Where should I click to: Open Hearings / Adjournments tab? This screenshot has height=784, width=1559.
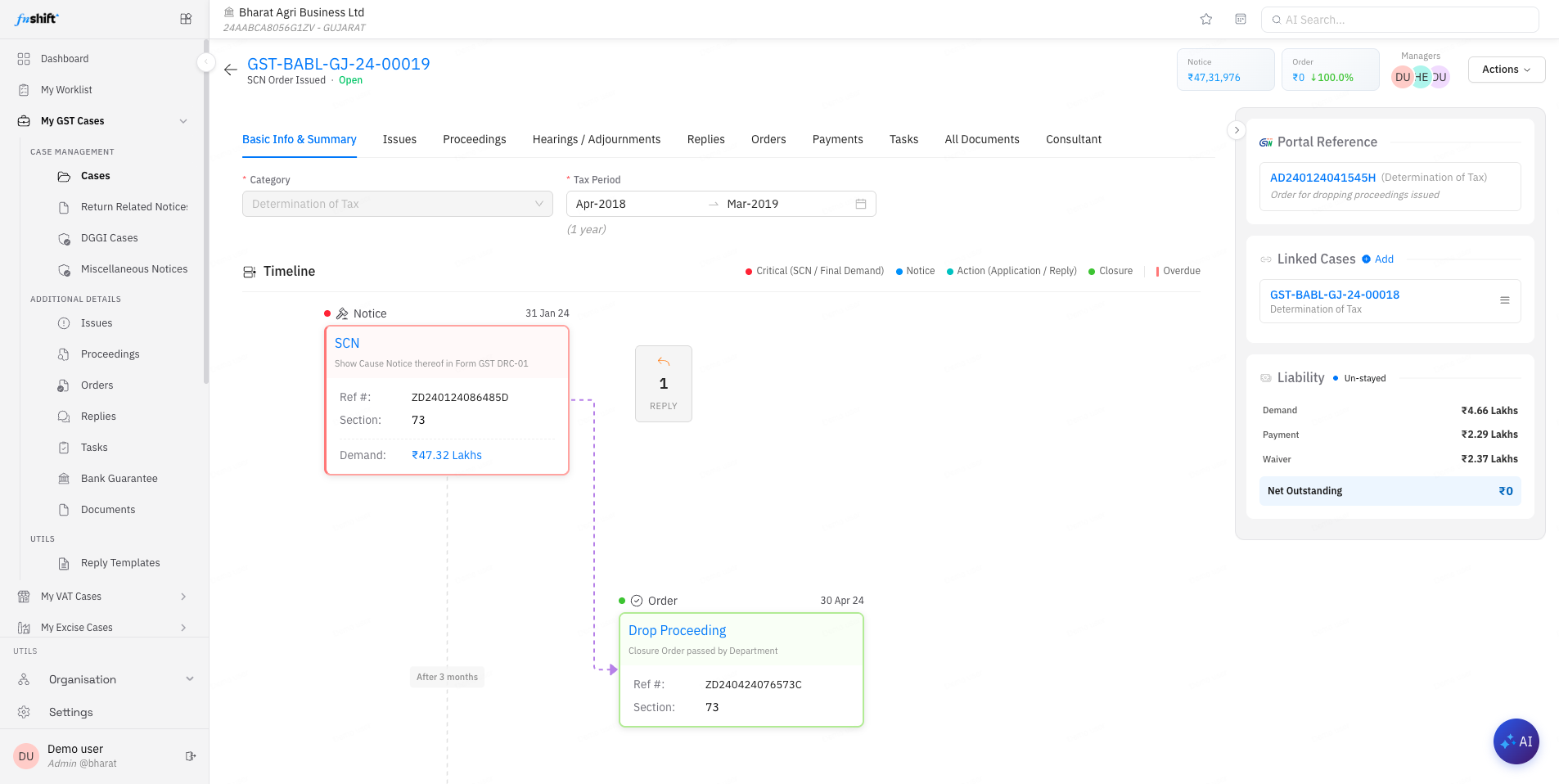pyautogui.click(x=597, y=140)
